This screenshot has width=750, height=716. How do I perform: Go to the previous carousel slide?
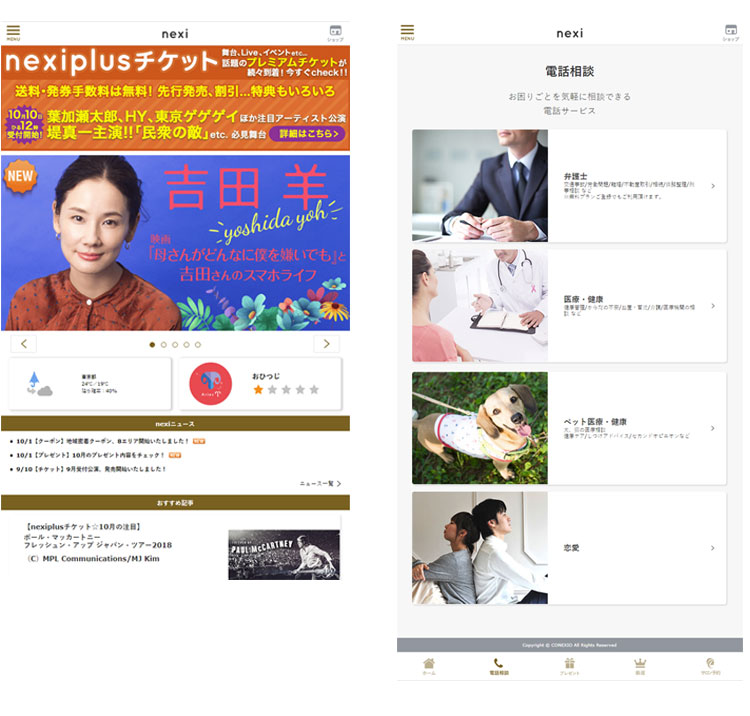pos(23,343)
